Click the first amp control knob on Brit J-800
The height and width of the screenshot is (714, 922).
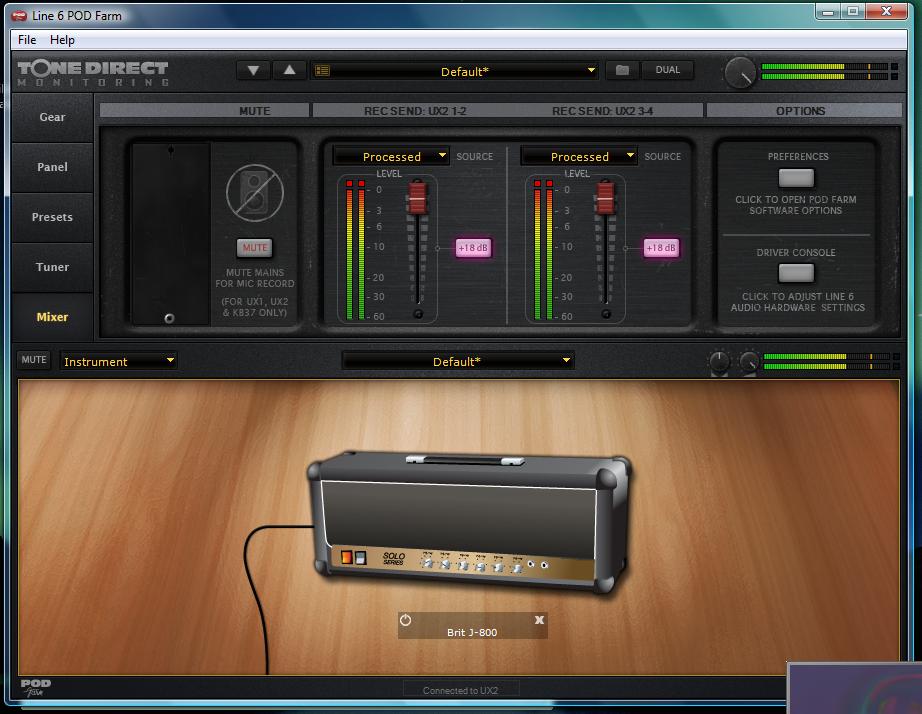(x=428, y=563)
